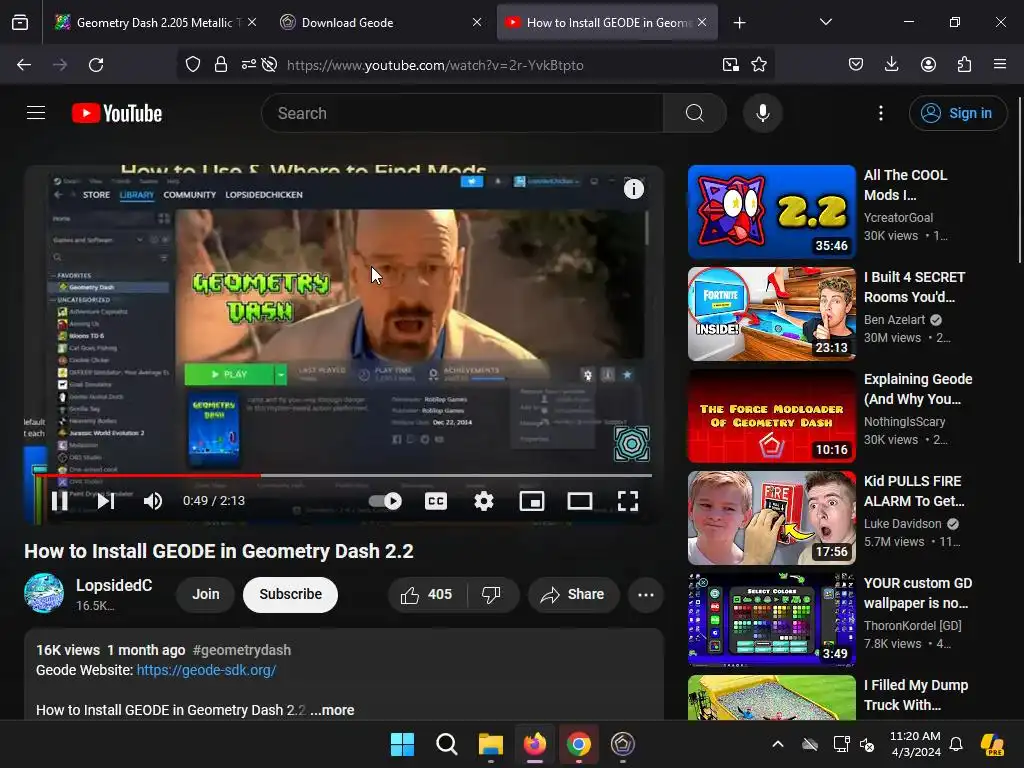
Task: Focus the YouTube search field
Action: tap(462, 114)
